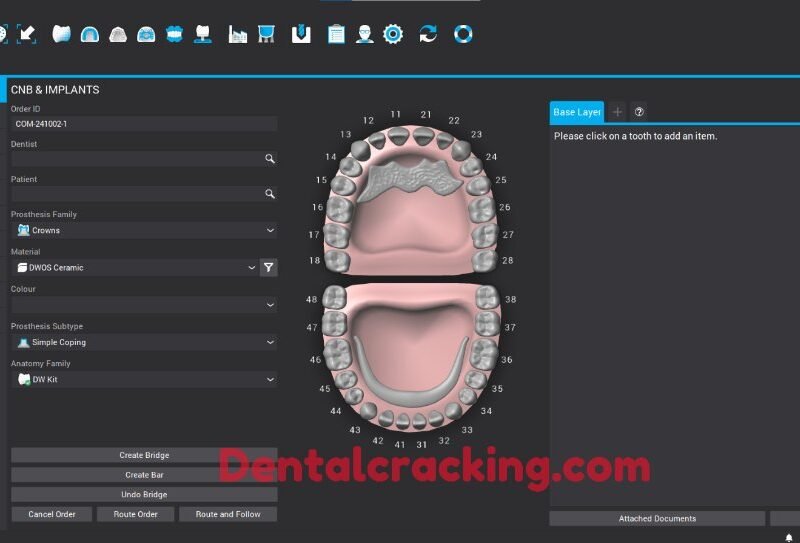
Task: Select tooth 31 on the chart
Action: click(419, 421)
